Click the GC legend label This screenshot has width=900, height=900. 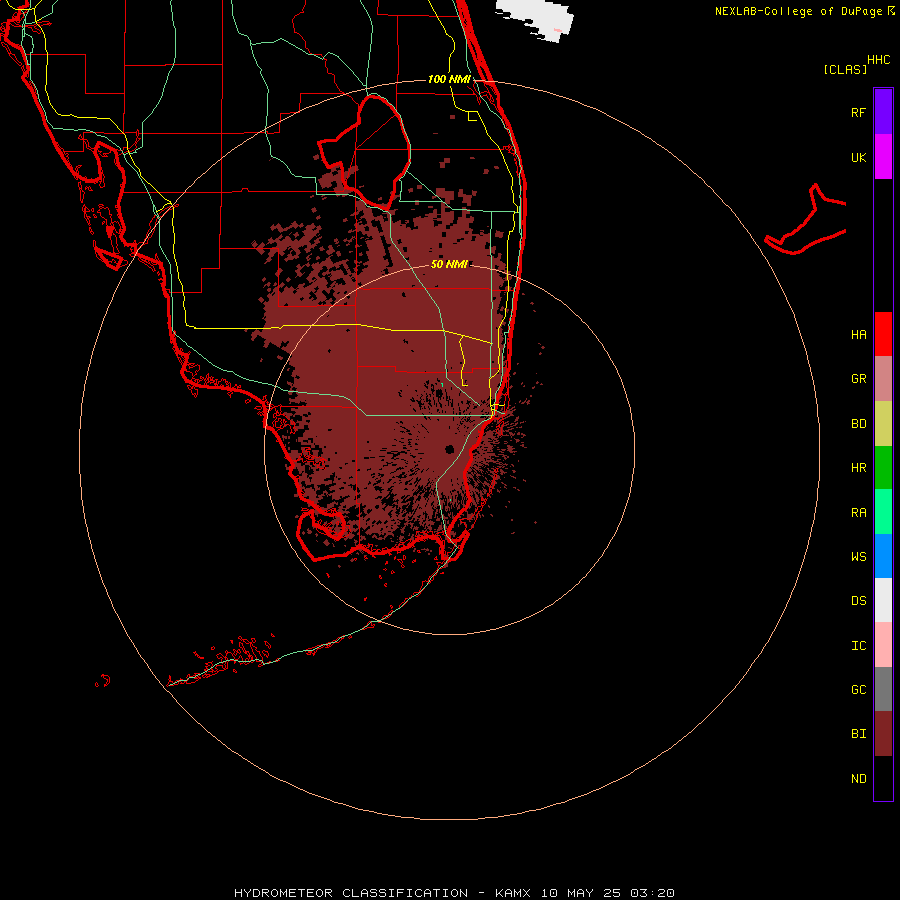(x=858, y=690)
